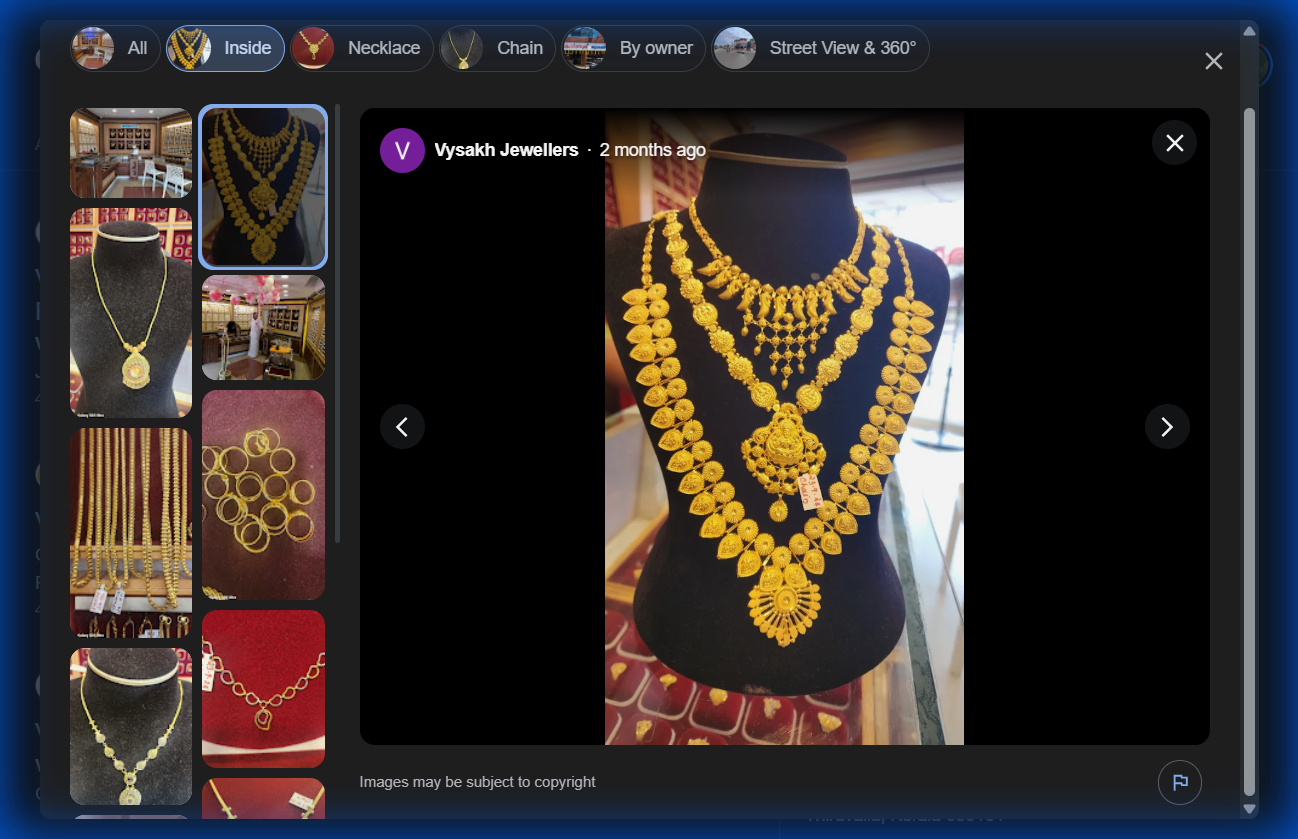
Task: Report the photo using the flag icon
Action: click(1180, 782)
